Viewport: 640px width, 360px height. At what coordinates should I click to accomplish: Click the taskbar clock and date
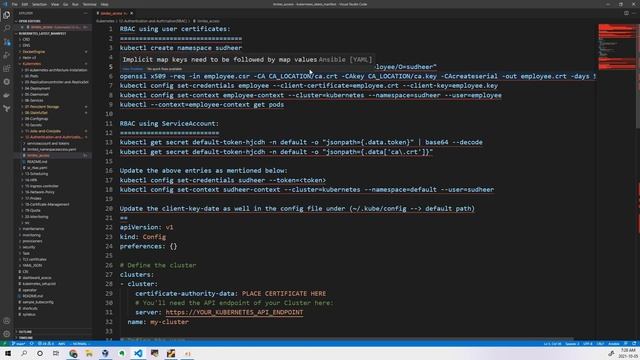click(x=628, y=353)
